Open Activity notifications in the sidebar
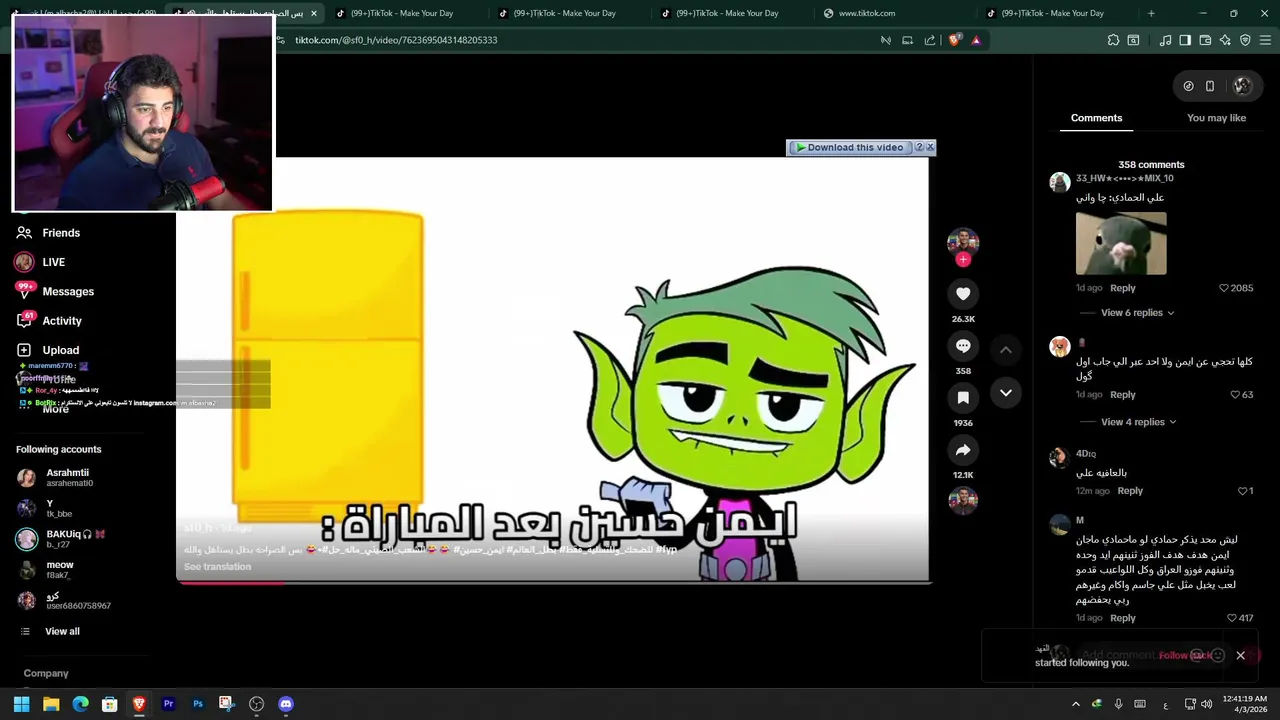The image size is (1280, 720). point(62,321)
